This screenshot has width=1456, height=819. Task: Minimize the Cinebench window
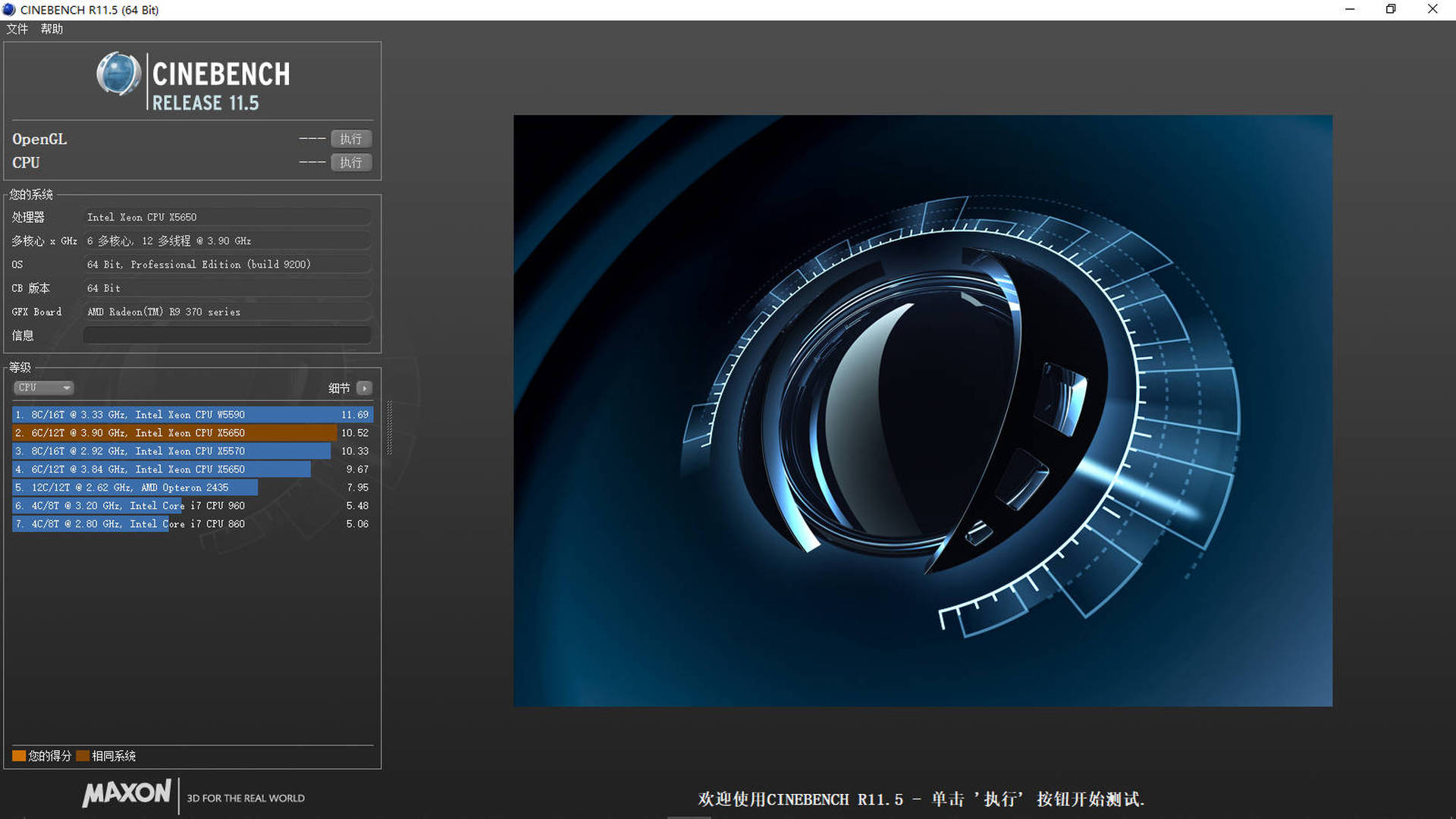[x=1350, y=10]
